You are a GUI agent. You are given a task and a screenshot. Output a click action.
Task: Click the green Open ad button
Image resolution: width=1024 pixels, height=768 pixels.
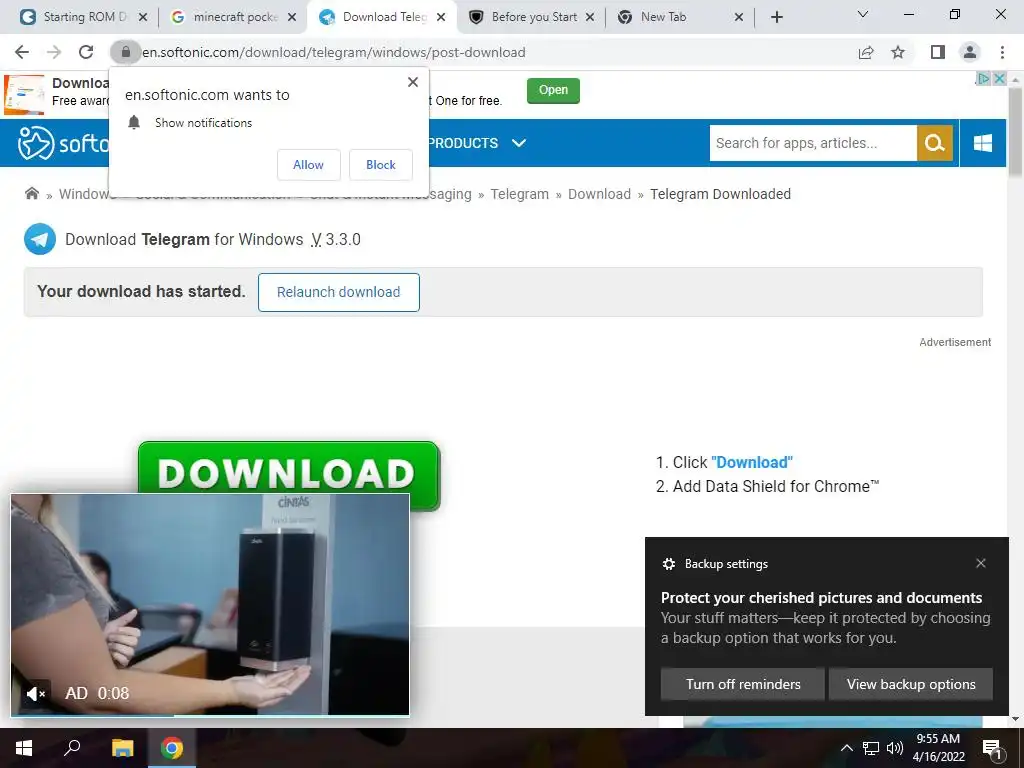553,90
